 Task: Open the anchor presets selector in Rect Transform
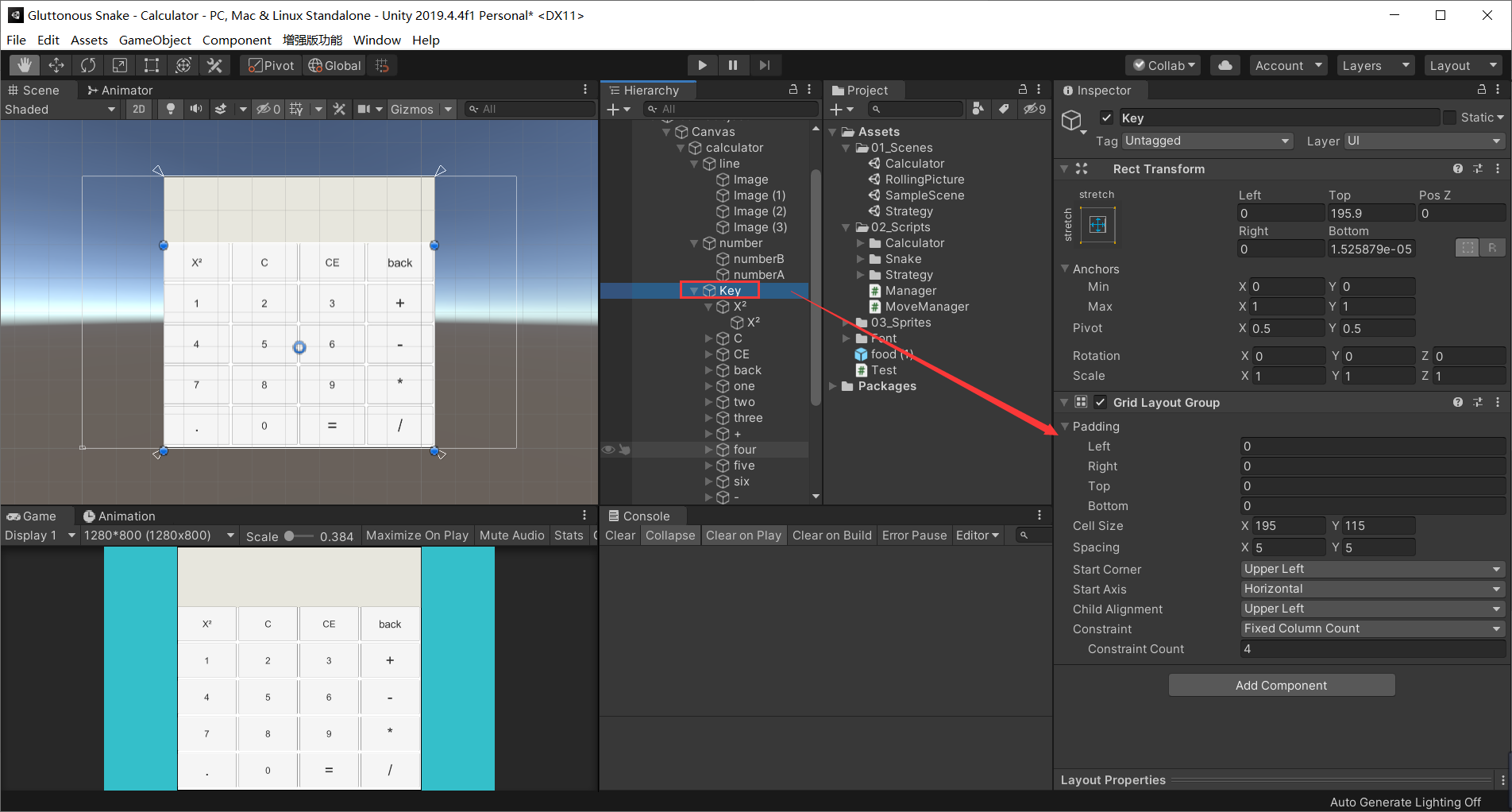[1098, 225]
